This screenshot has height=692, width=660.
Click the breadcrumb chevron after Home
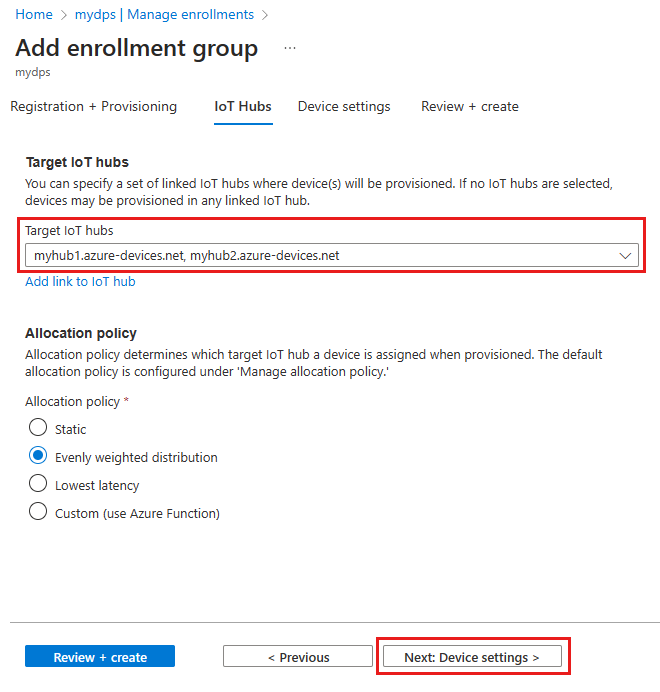[63, 15]
